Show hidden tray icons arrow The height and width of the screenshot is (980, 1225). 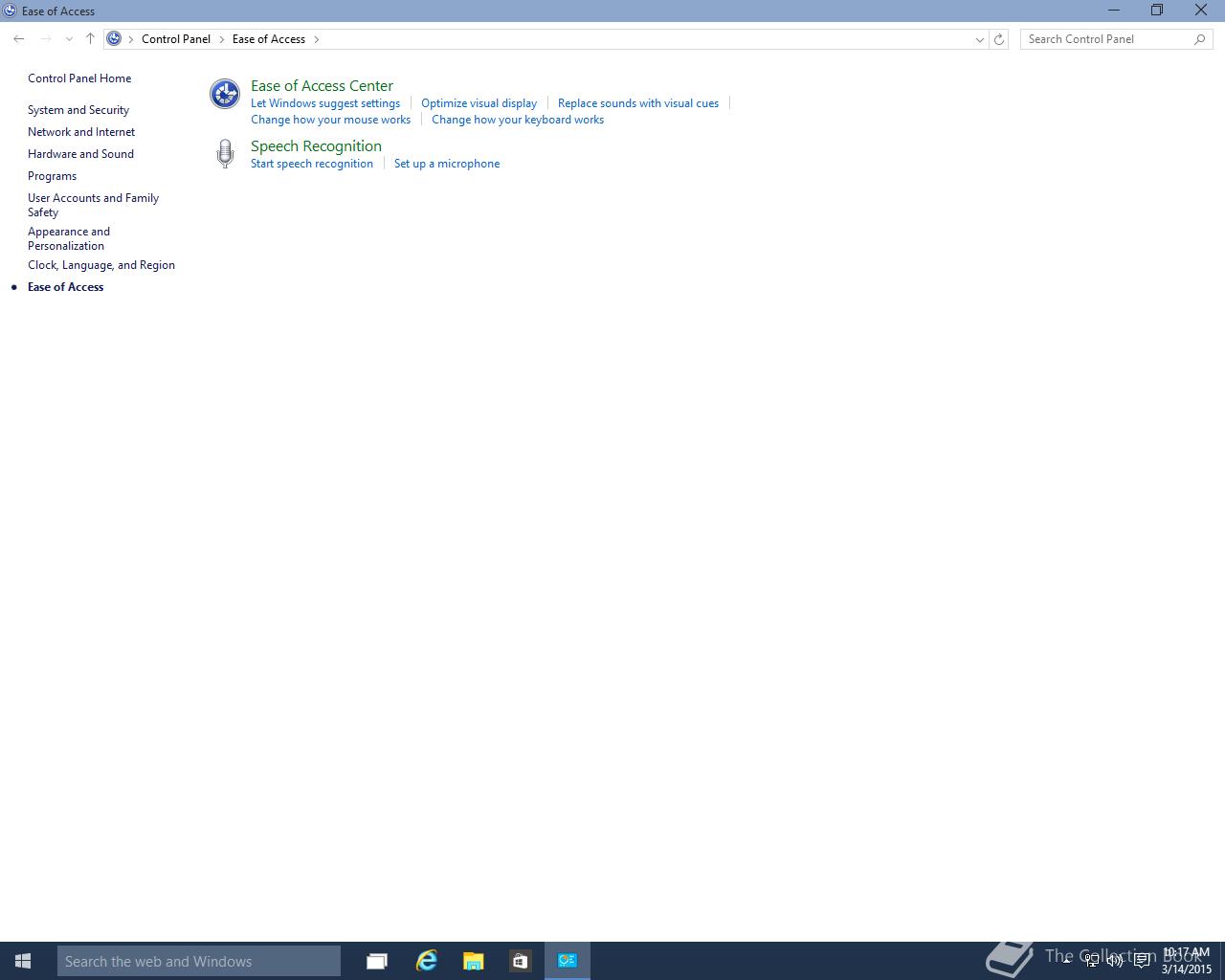point(1066,960)
